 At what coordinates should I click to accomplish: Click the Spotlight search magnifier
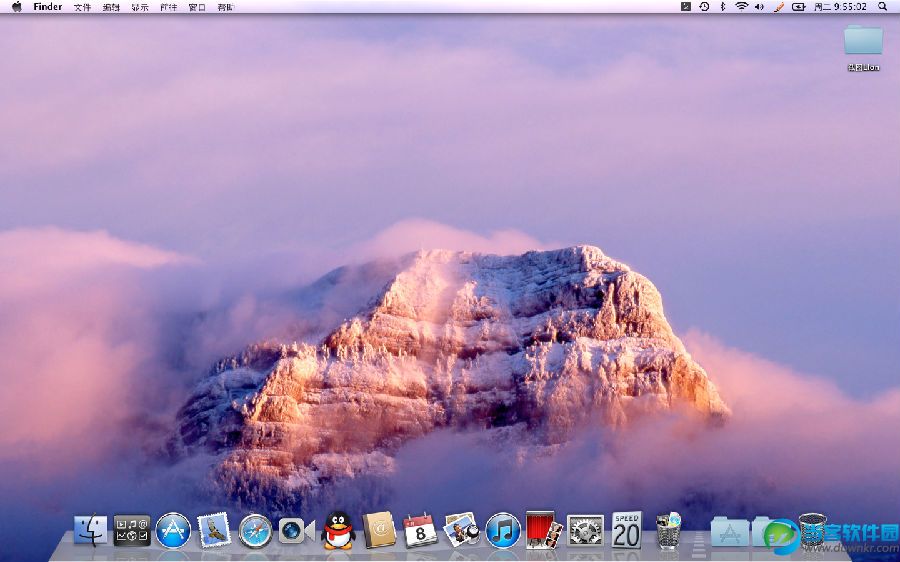(x=882, y=7)
